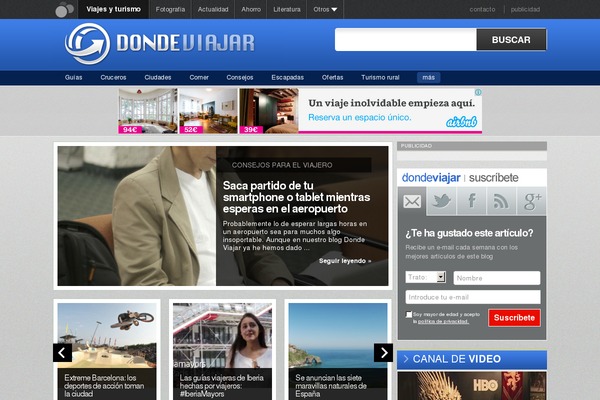Click the Donde Viajar globe logo icon
The image size is (600, 400).
pos(88,44)
